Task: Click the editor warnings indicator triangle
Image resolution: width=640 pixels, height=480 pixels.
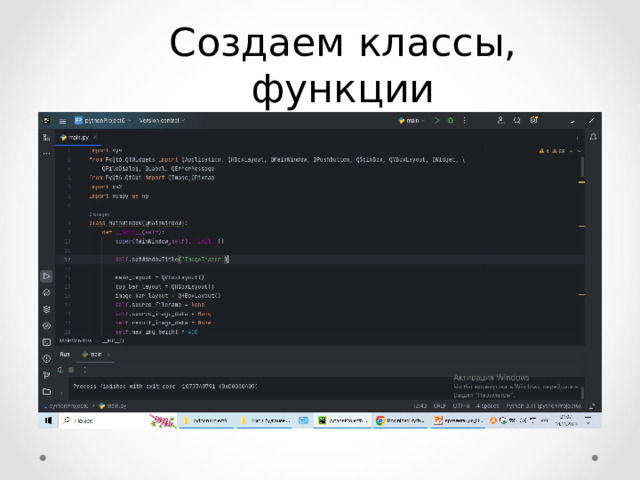Action: [542, 151]
